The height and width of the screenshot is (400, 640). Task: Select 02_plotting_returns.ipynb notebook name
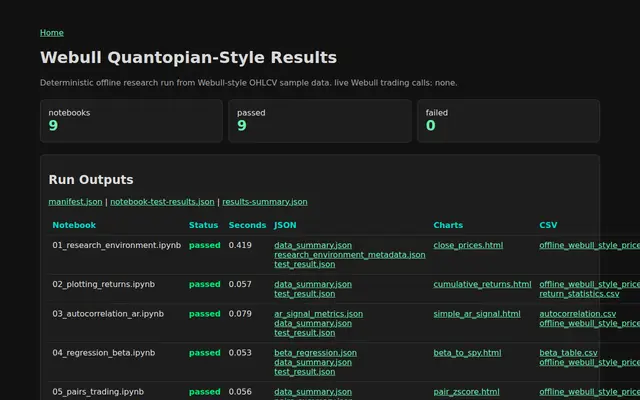click(x=104, y=284)
